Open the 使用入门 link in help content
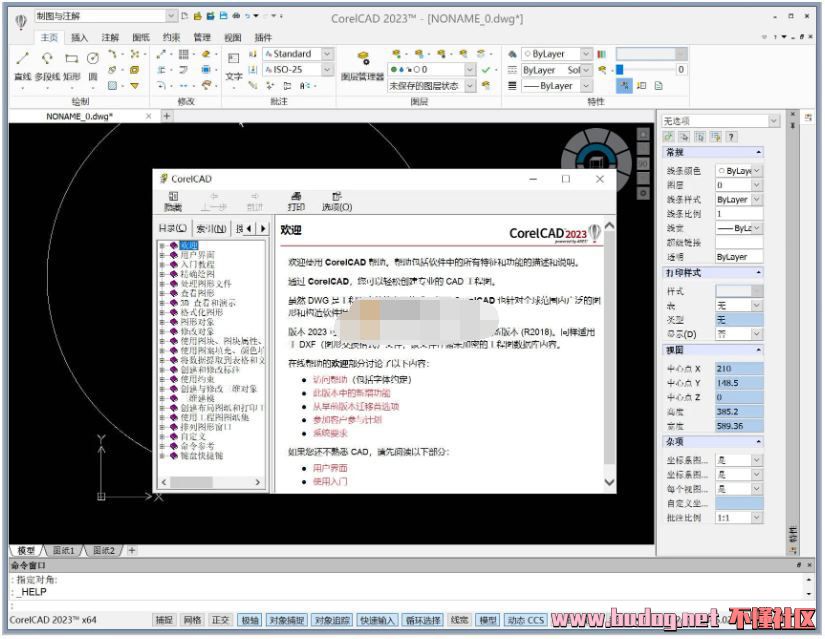The width and height of the screenshot is (825, 639). (x=330, y=481)
